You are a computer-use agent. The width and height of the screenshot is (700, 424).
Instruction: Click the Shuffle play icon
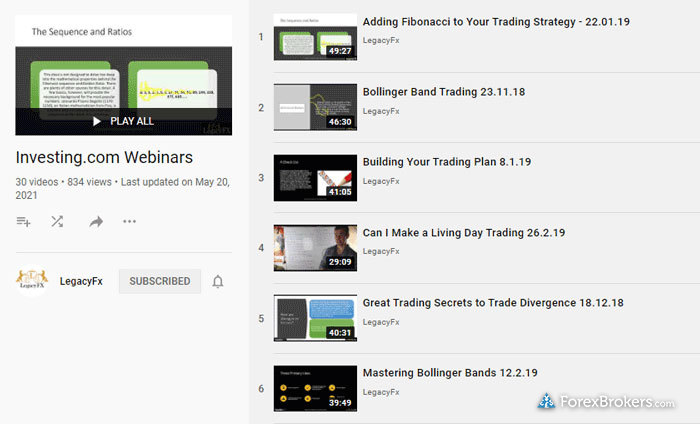[x=57, y=221]
